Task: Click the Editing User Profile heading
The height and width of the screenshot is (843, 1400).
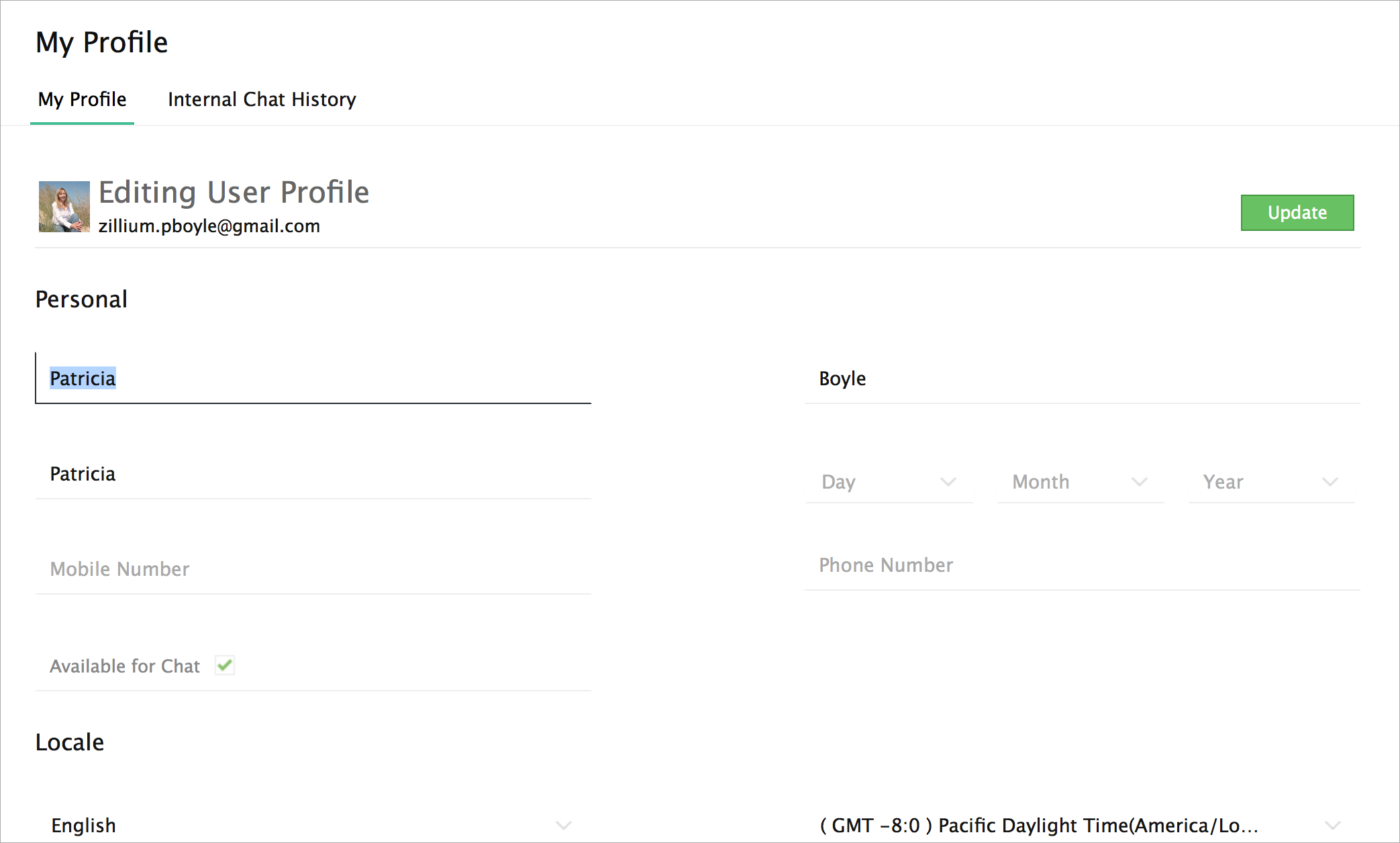Action: pyautogui.click(x=234, y=193)
